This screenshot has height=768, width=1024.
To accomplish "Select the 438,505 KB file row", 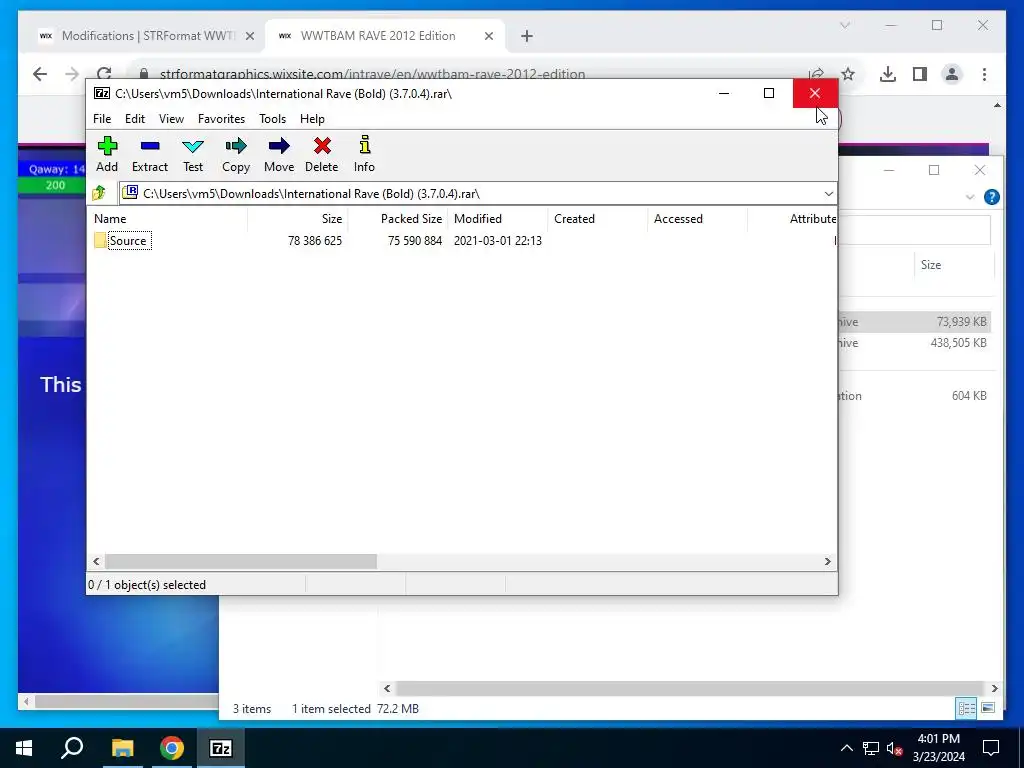I will click(914, 343).
